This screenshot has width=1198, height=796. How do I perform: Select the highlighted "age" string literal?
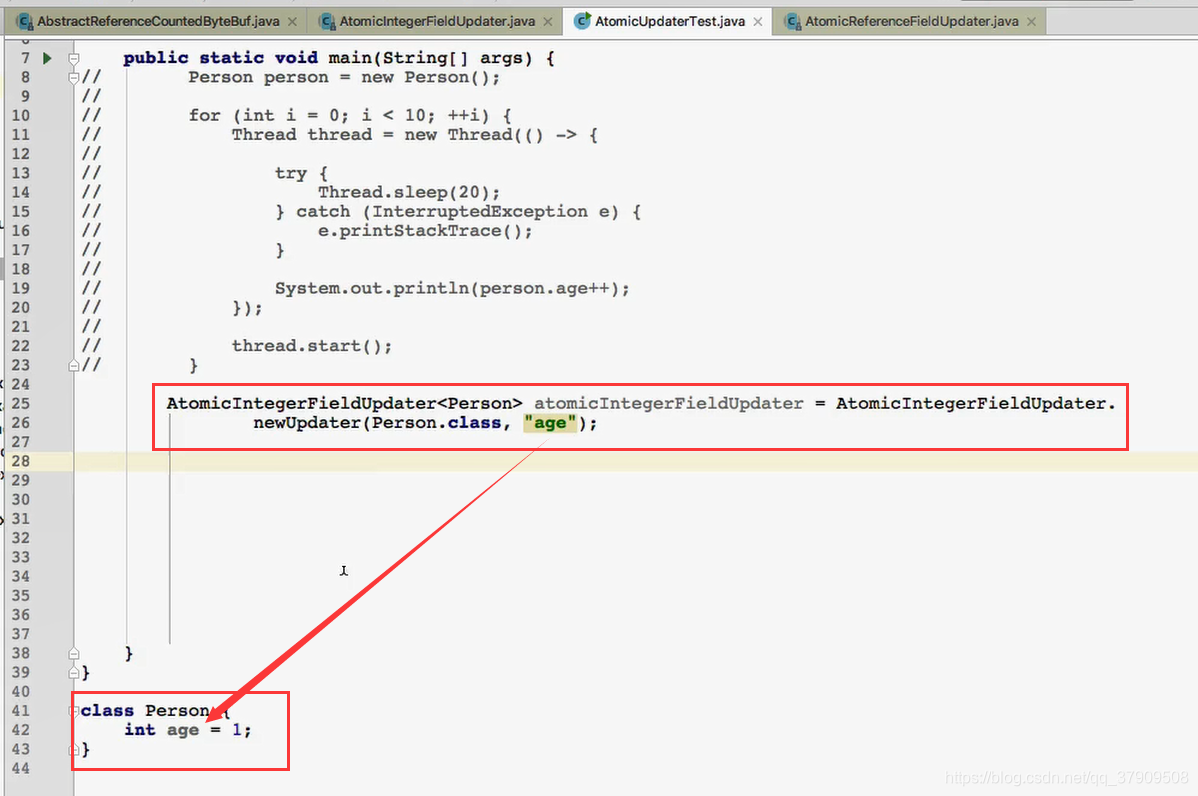549,422
